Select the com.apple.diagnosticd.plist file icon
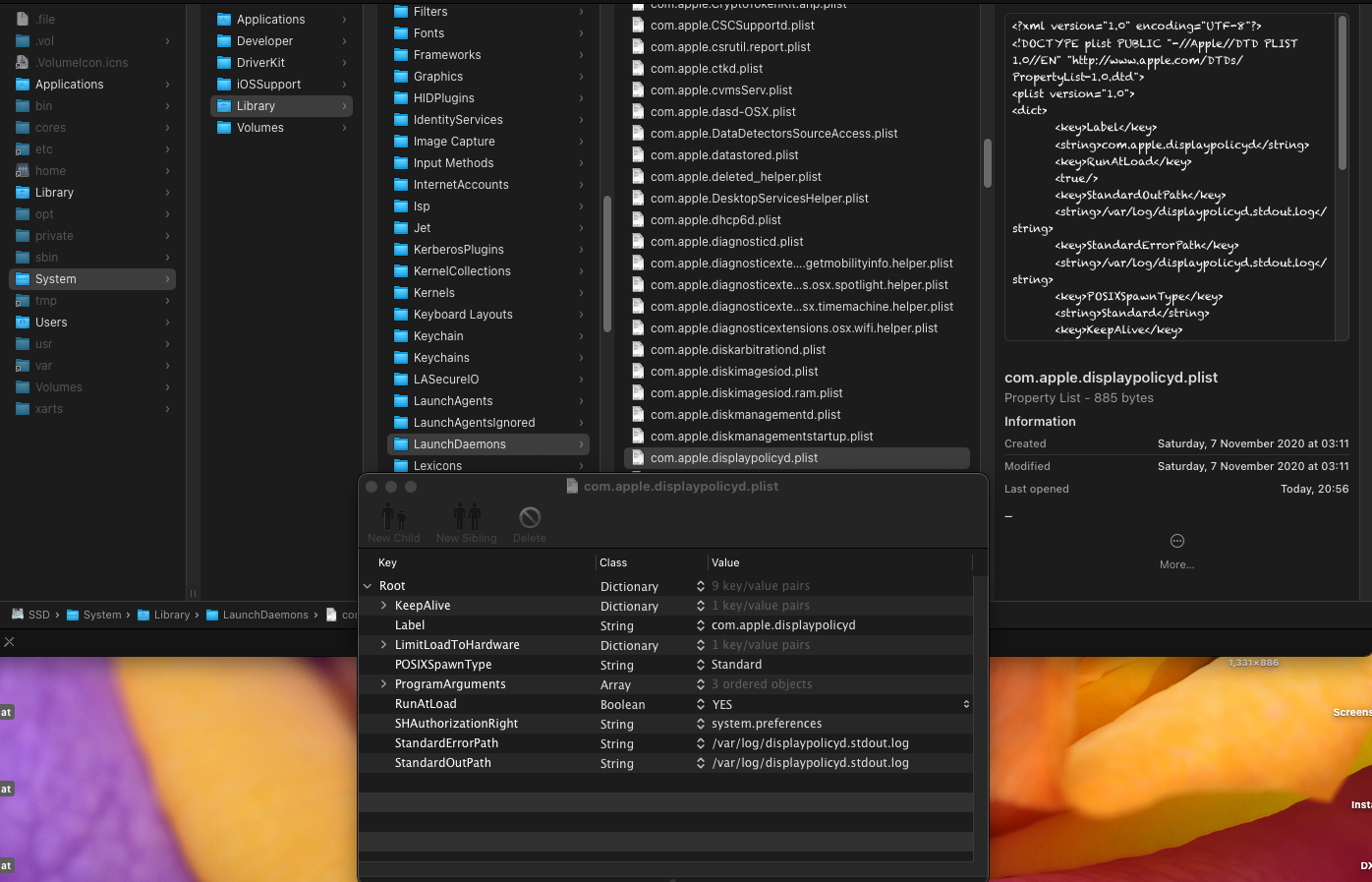Viewport: 1372px width, 882px height. point(638,242)
